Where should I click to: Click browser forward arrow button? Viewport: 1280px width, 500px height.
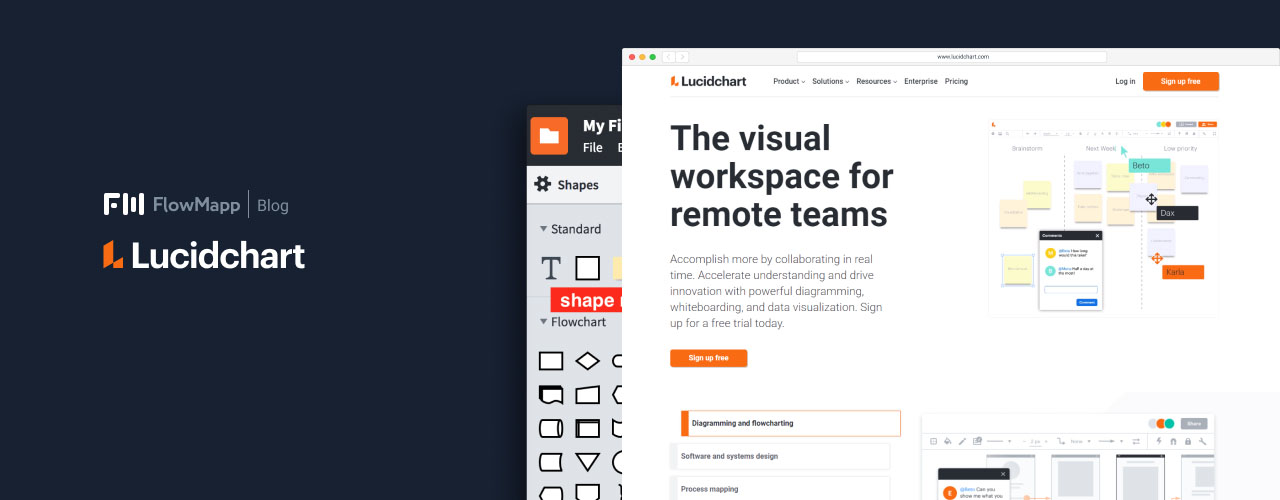[x=682, y=57]
